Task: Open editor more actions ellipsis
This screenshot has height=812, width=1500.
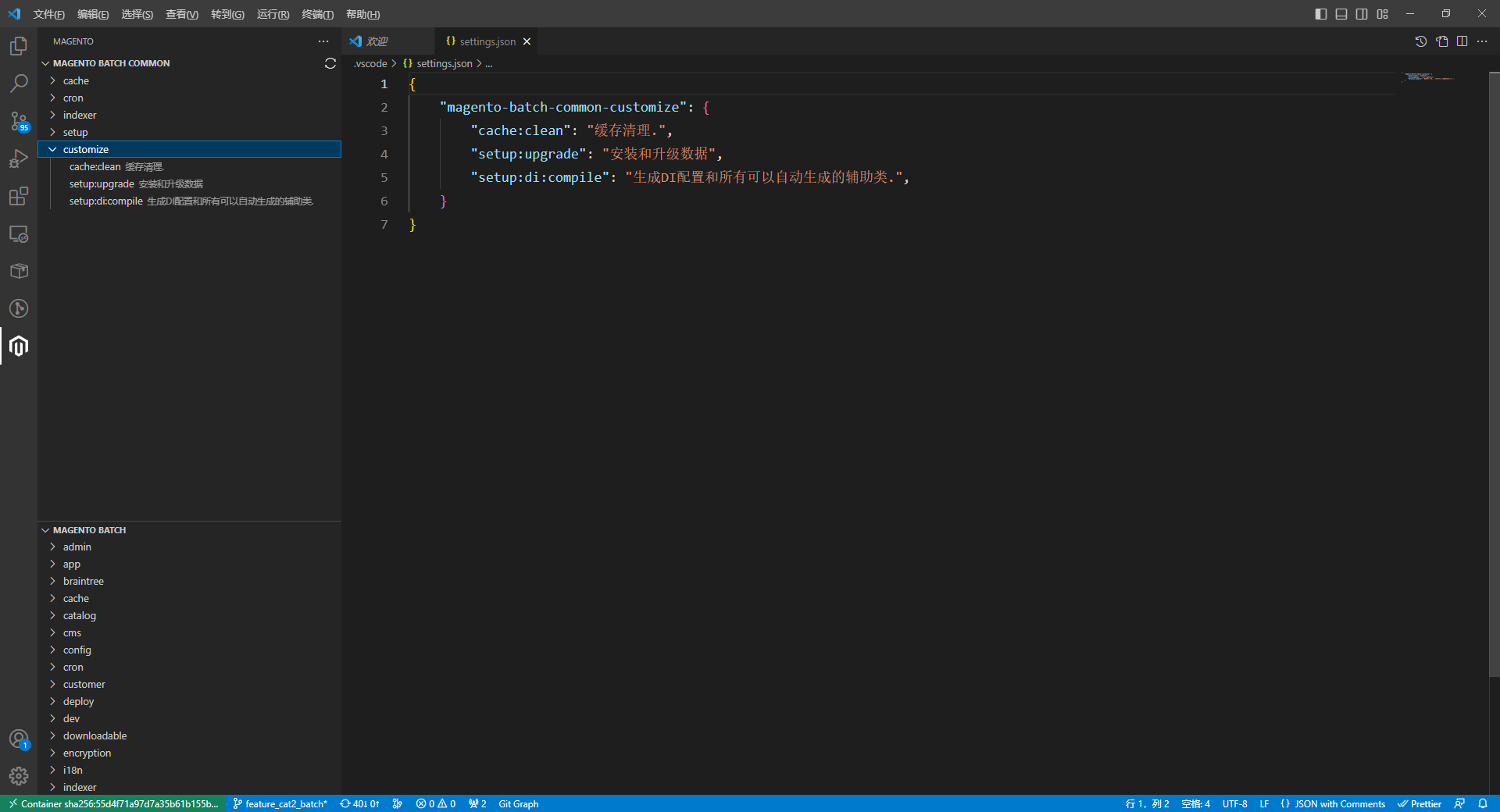Action: (1482, 41)
